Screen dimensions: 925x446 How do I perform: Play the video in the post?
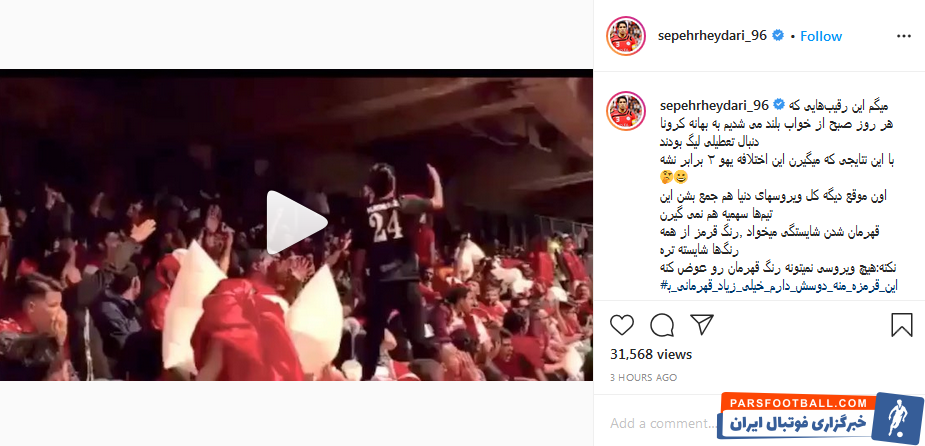(297, 222)
